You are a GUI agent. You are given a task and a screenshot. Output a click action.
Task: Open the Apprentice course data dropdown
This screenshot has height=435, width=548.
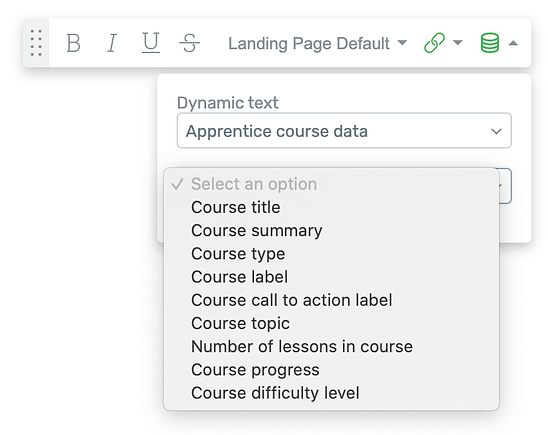344,131
